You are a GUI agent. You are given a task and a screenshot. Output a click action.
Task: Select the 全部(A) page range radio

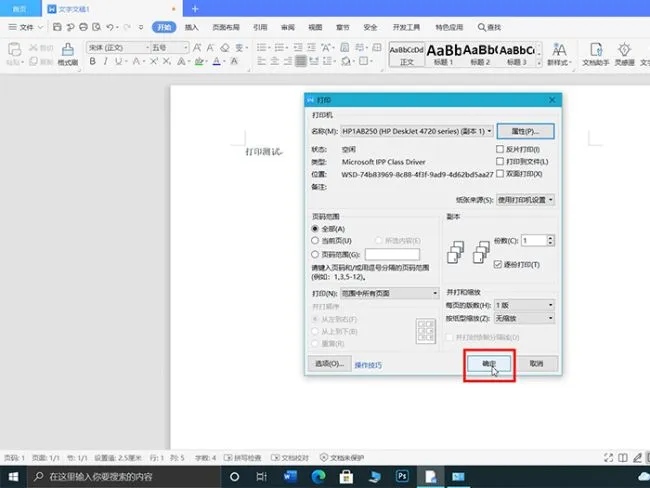pyautogui.click(x=315, y=229)
